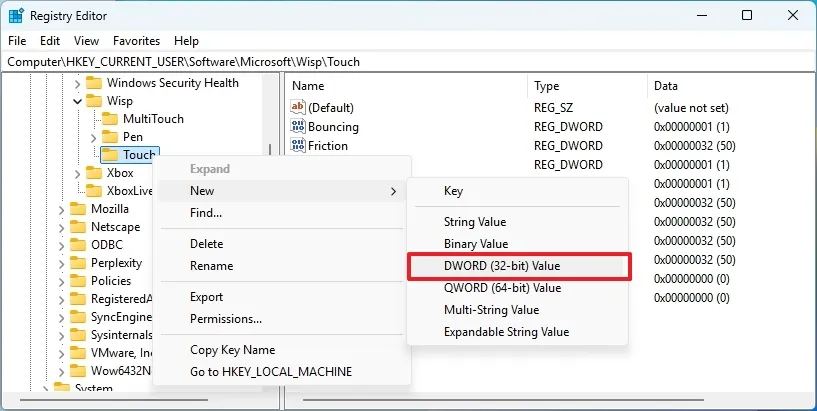Choose Copy Key Name option

click(233, 350)
